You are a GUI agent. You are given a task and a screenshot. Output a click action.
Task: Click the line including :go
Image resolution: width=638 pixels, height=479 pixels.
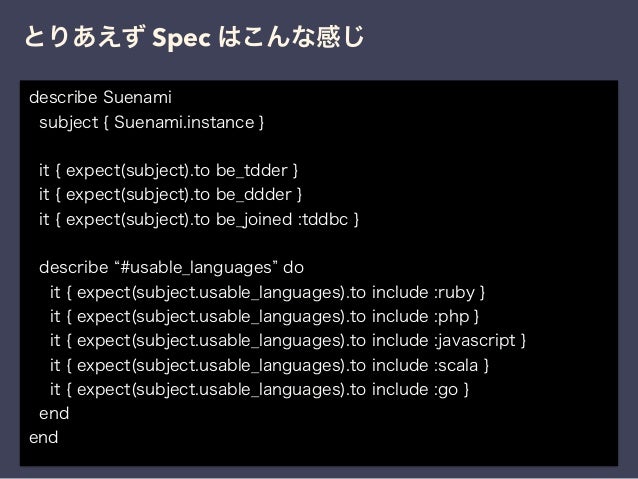click(259, 389)
